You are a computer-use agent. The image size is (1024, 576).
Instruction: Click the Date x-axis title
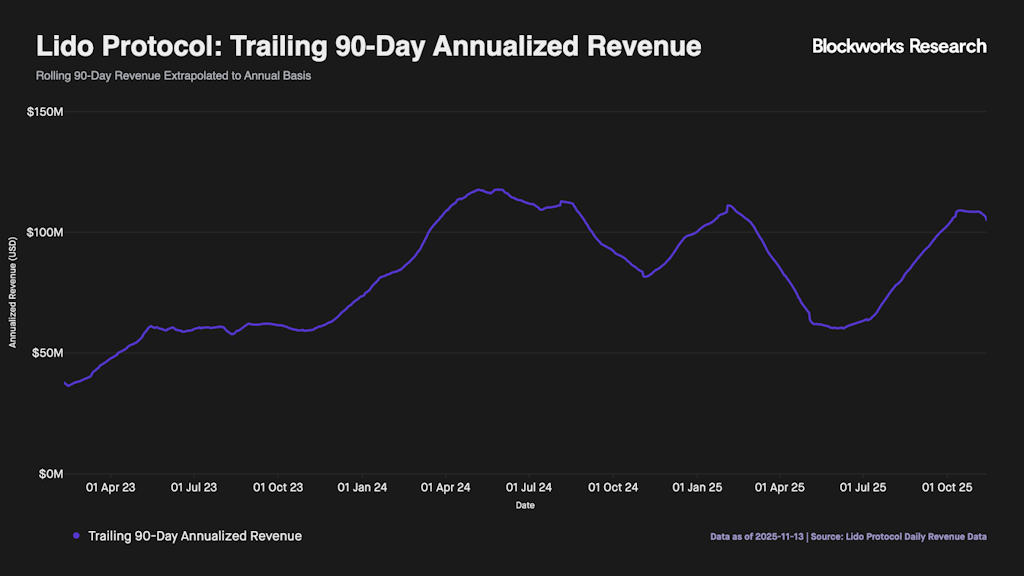[x=525, y=506]
